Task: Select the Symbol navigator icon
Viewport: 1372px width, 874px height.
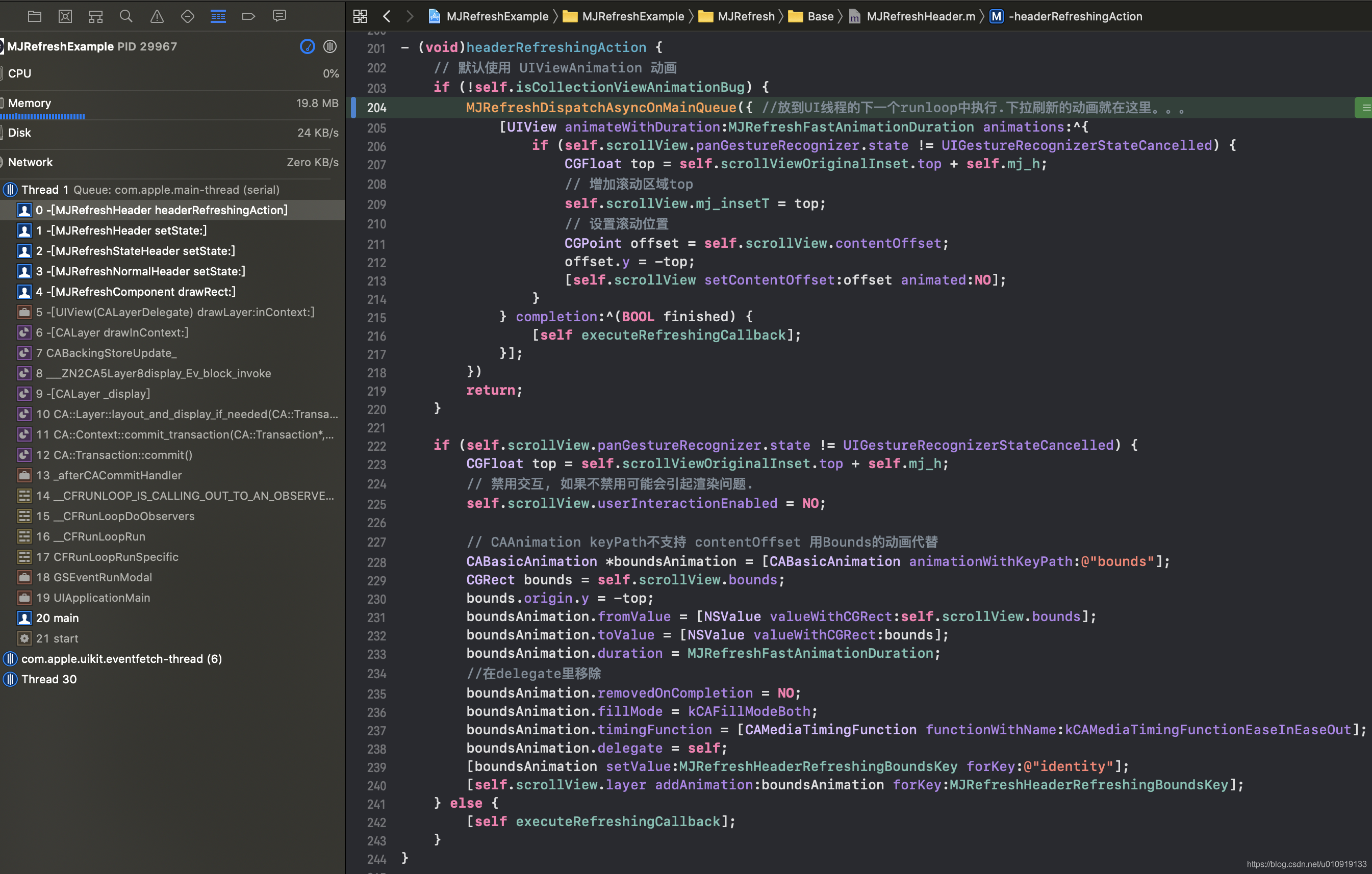Action: click(96, 16)
